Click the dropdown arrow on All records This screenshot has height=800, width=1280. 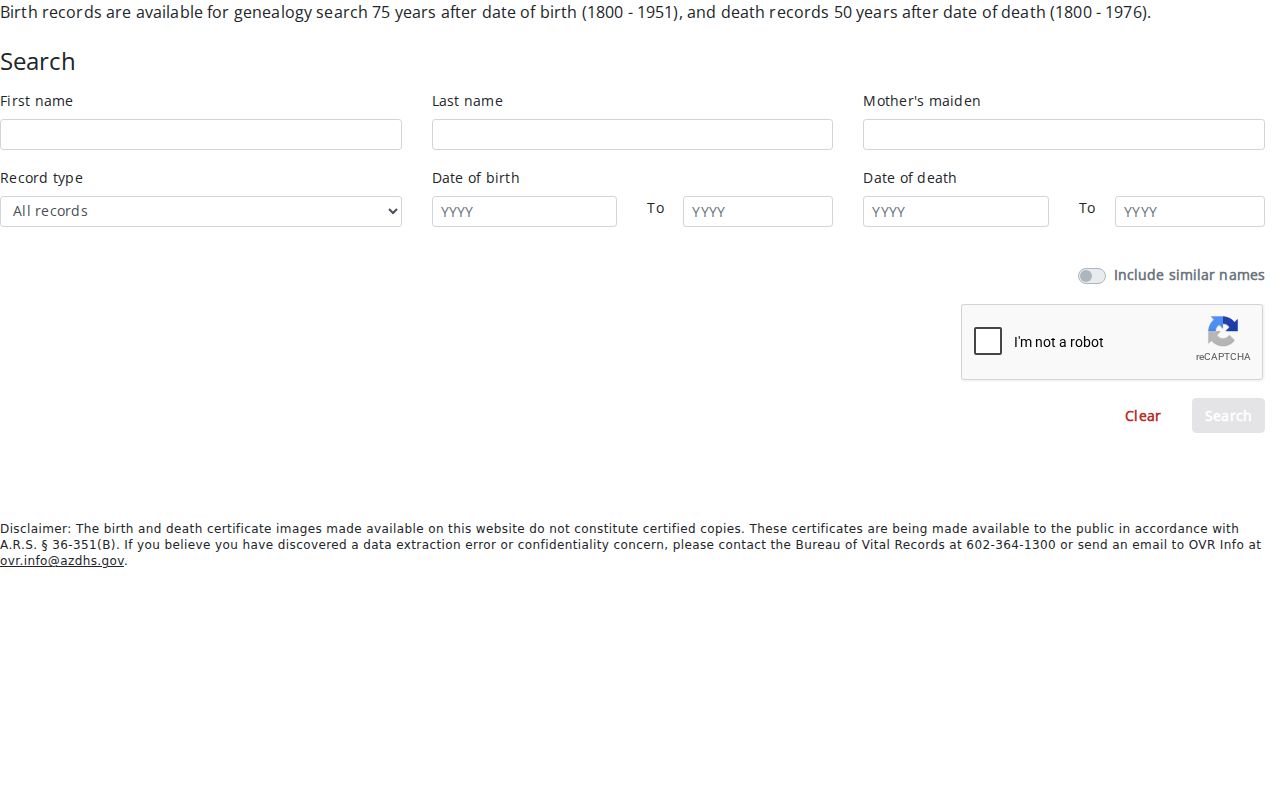pos(392,211)
